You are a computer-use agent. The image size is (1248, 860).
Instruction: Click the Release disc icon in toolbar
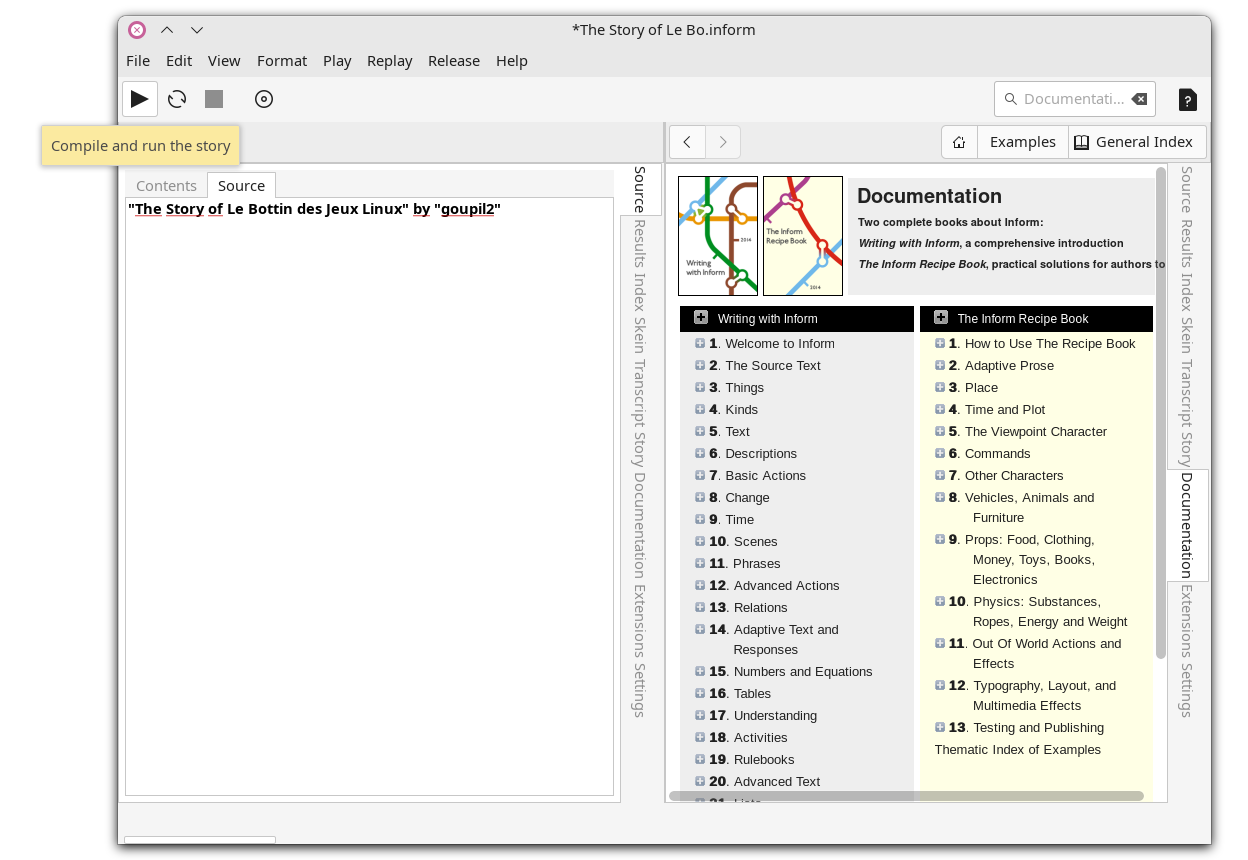pos(263,99)
